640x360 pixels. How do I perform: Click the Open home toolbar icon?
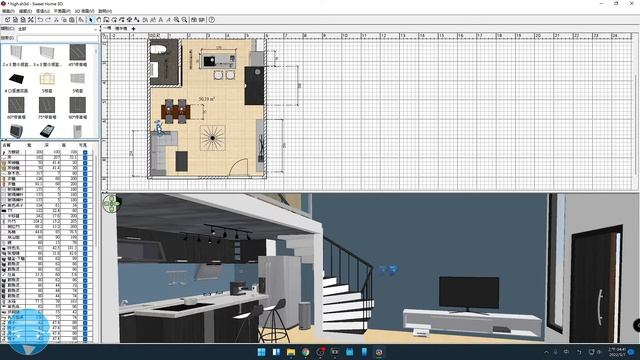pos(15,20)
